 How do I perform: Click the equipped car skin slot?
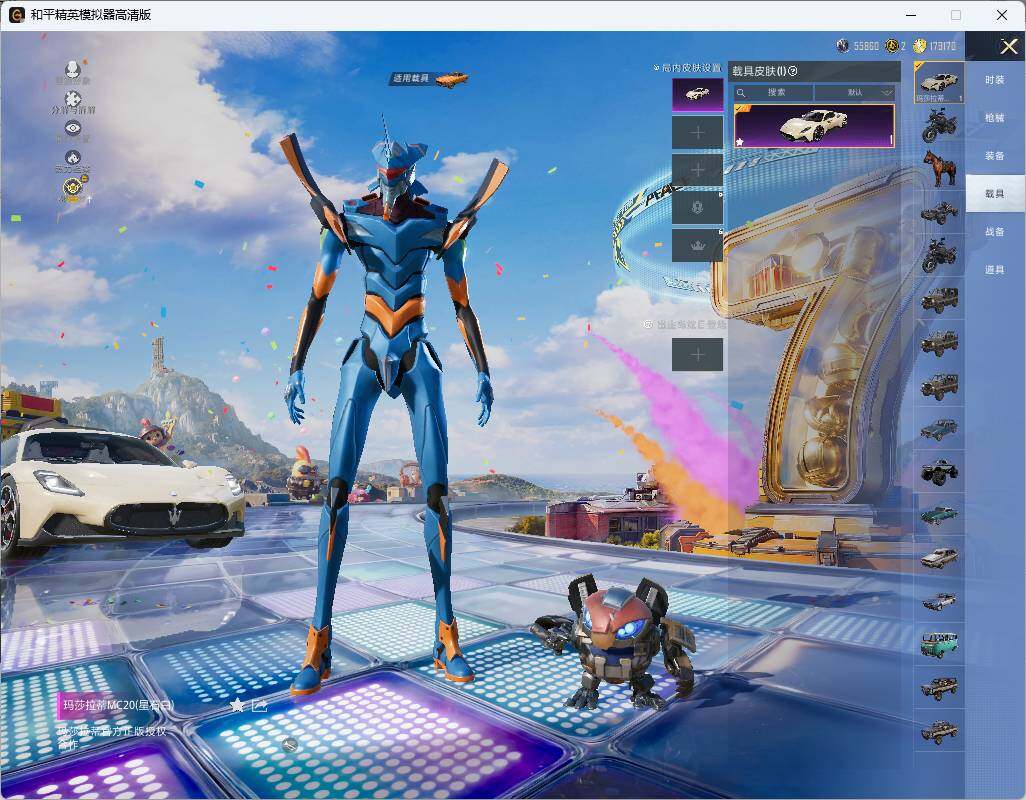pos(698,95)
